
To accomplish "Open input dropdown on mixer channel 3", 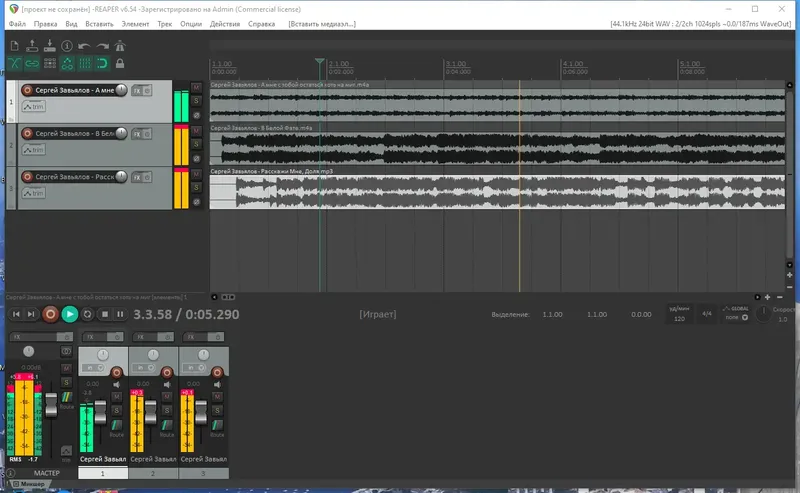I will coord(195,367).
